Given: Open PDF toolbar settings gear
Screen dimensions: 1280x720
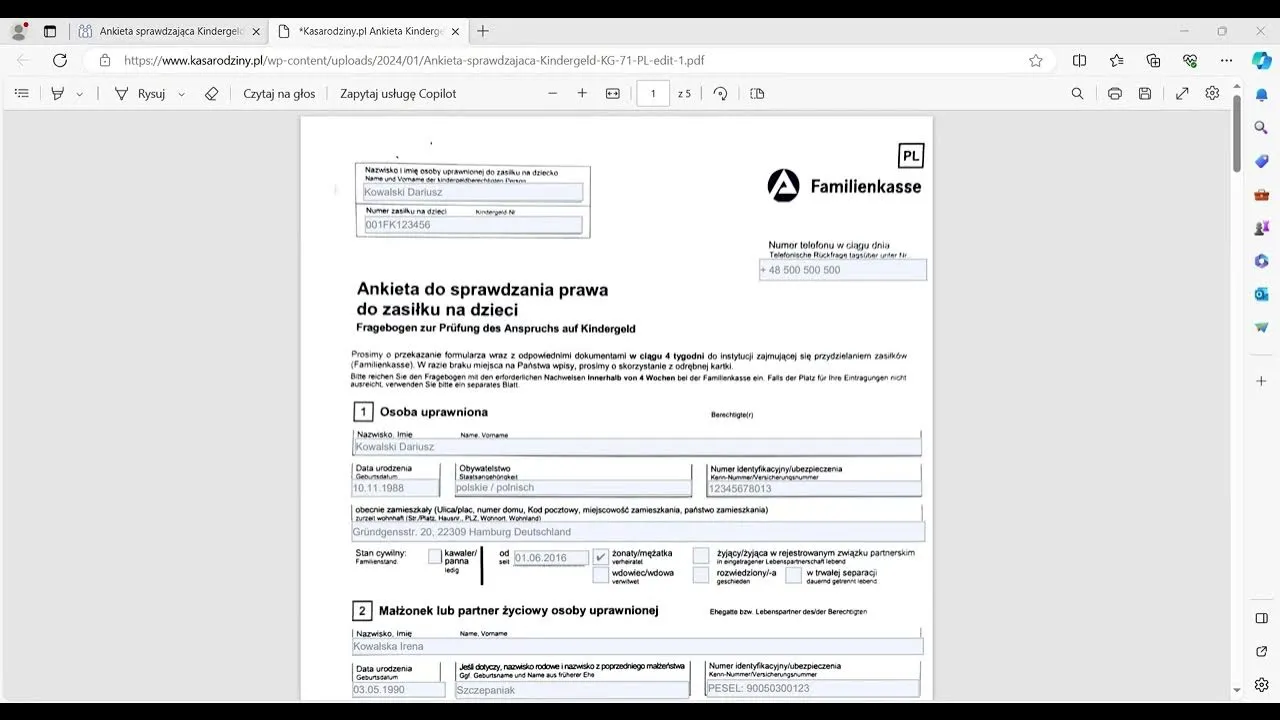Looking at the screenshot, I should click(x=1212, y=93).
